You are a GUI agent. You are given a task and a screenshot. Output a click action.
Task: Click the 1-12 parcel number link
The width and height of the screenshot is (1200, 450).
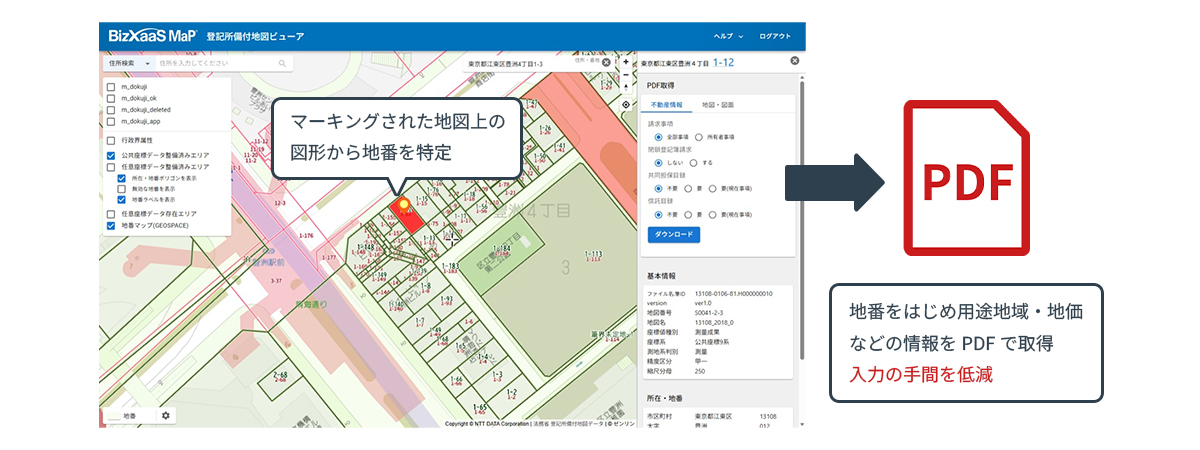pyautogui.click(x=724, y=62)
